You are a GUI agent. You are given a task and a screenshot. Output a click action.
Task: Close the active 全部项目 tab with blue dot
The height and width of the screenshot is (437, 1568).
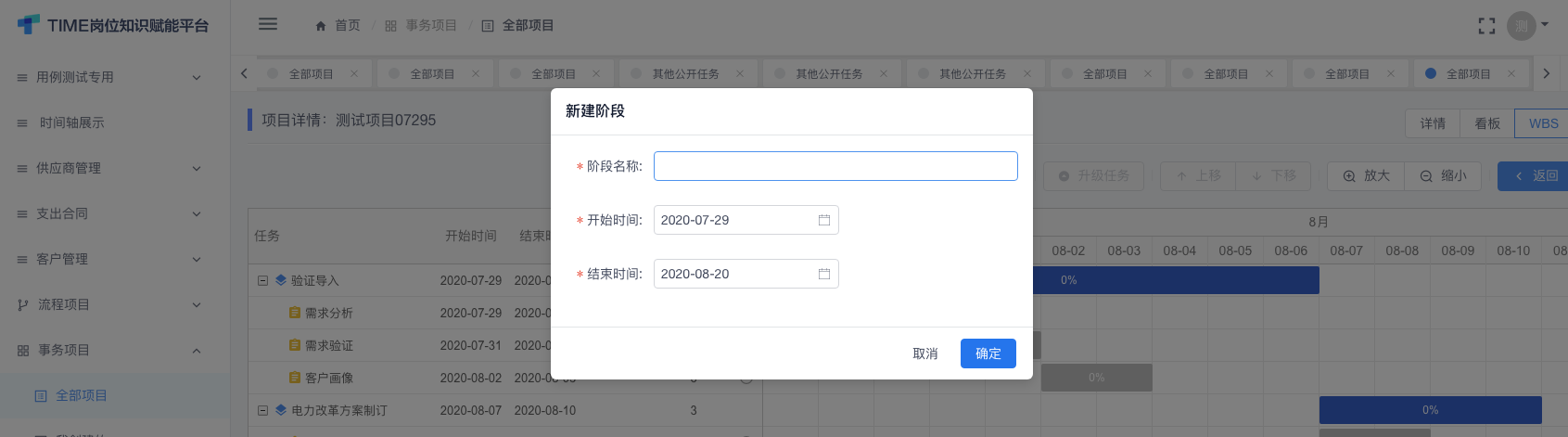click(x=1511, y=74)
